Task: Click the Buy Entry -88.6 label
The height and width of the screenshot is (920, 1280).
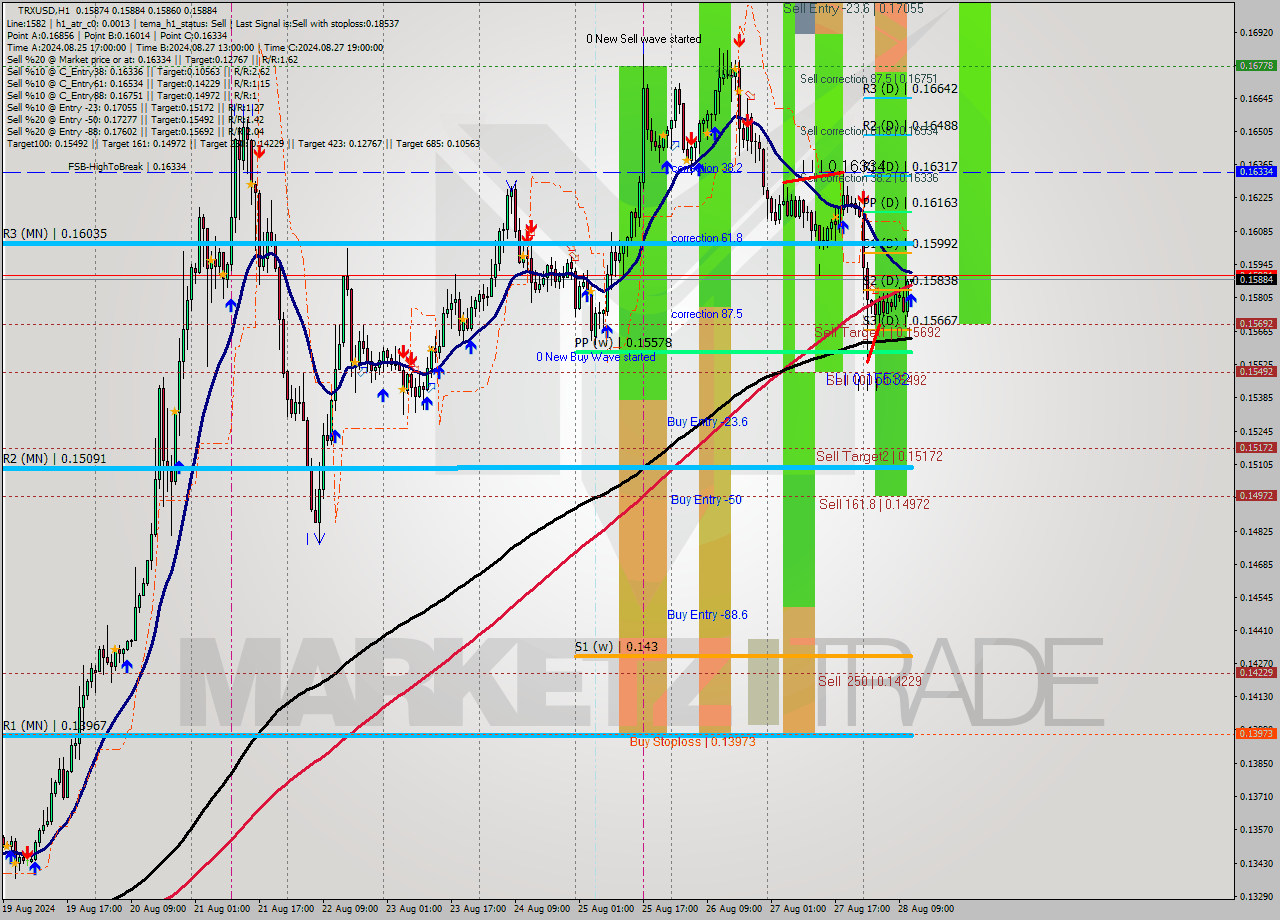Action: [x=707, y=615]
